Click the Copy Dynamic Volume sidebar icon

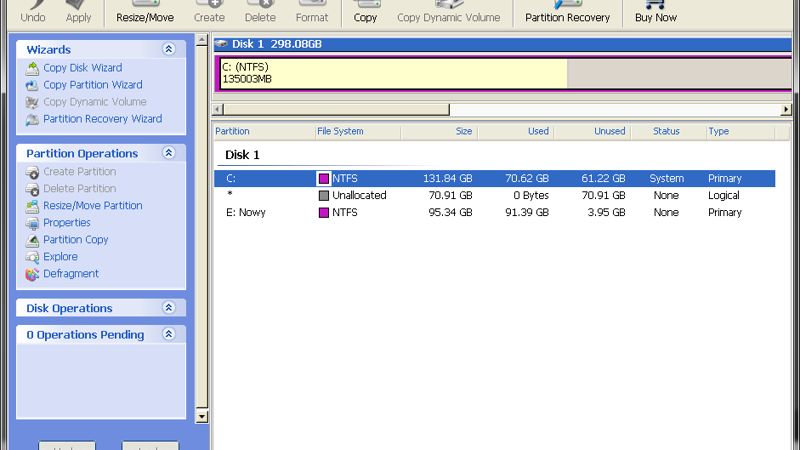(32, 102)
